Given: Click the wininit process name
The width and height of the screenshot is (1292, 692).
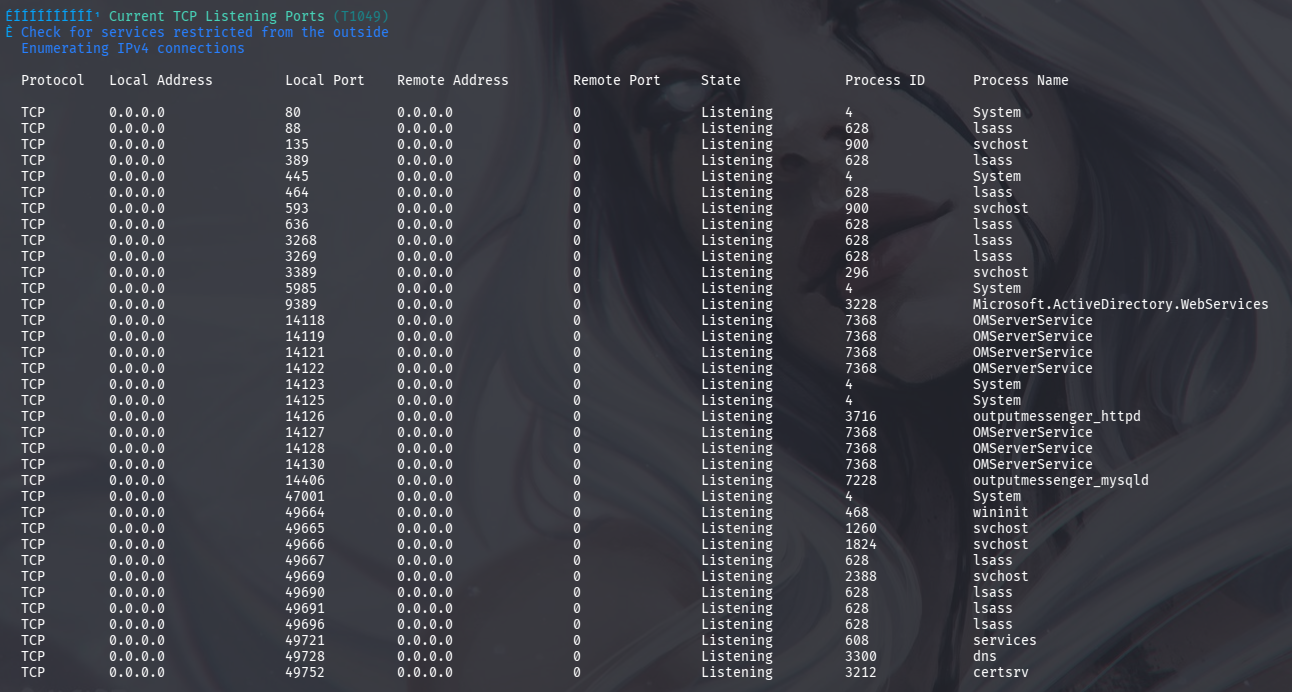Looking at the screenshot, I should tap(1001, 512).
